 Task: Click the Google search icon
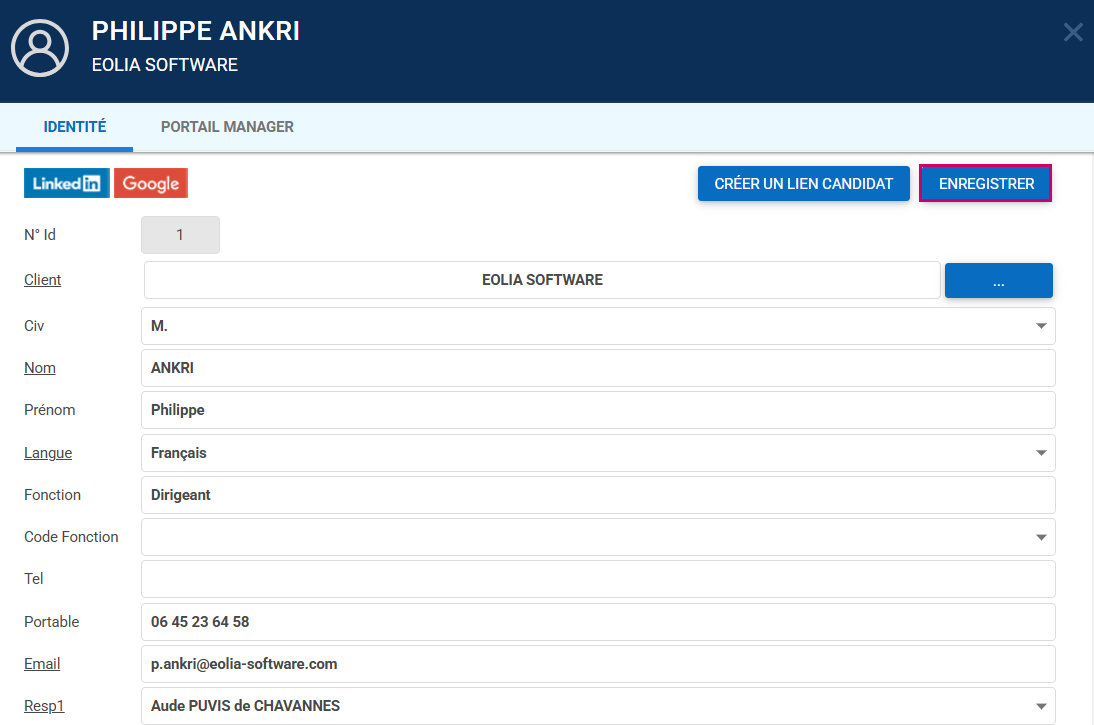coord(151,183)
